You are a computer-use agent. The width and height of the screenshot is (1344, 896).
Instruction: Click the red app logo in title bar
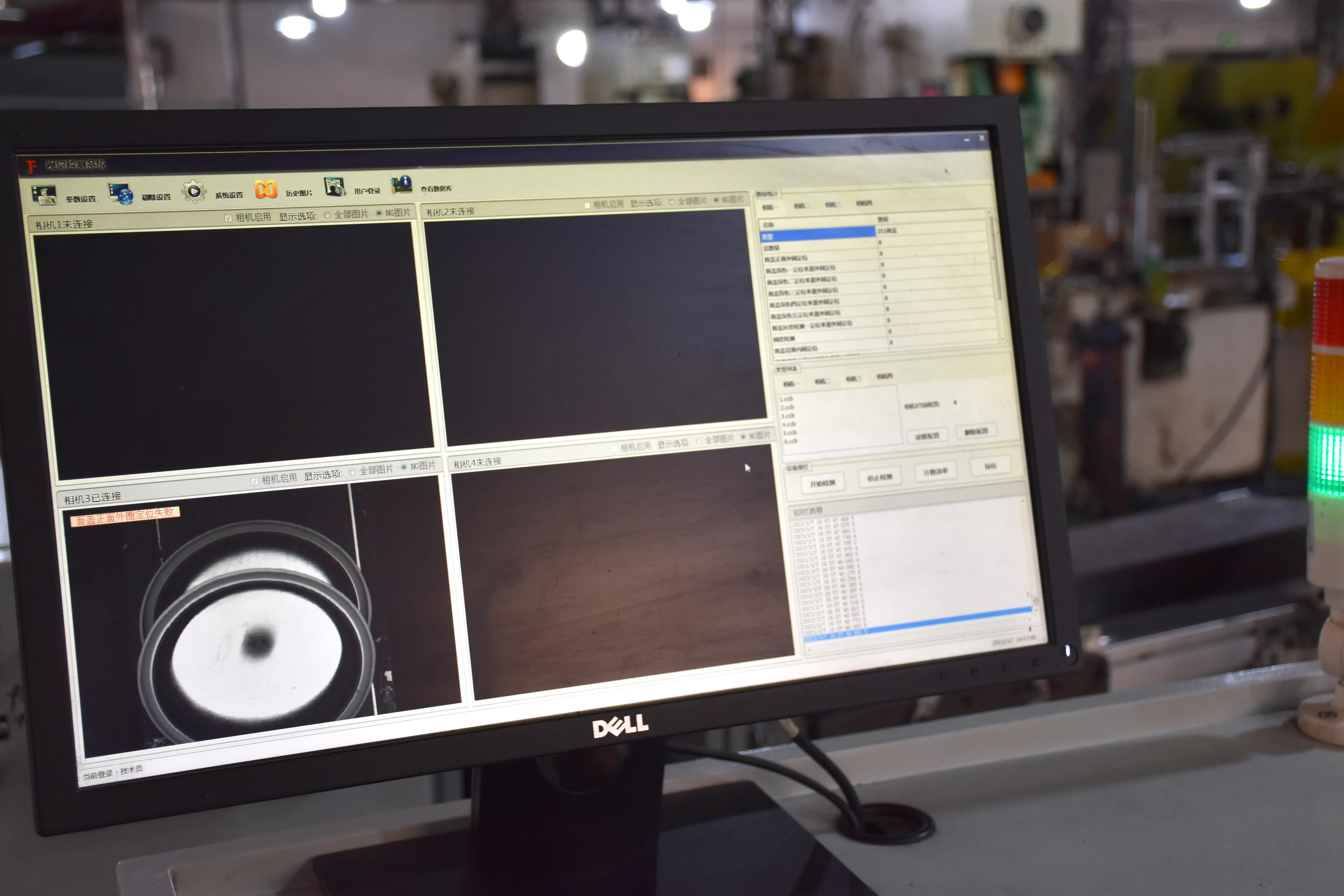[x=31, y=166]
